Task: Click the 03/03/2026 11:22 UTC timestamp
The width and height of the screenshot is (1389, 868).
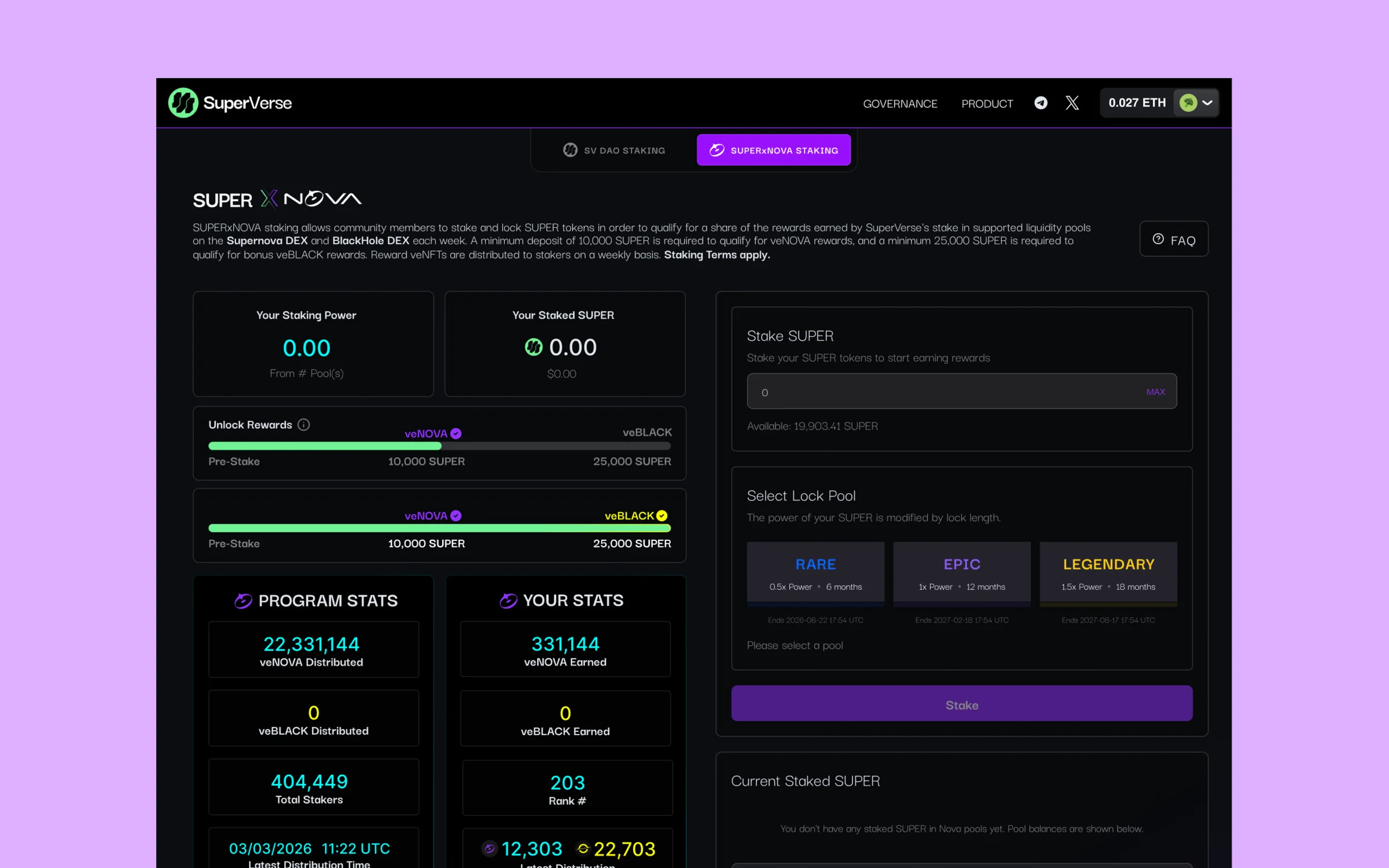Action: 309,848
